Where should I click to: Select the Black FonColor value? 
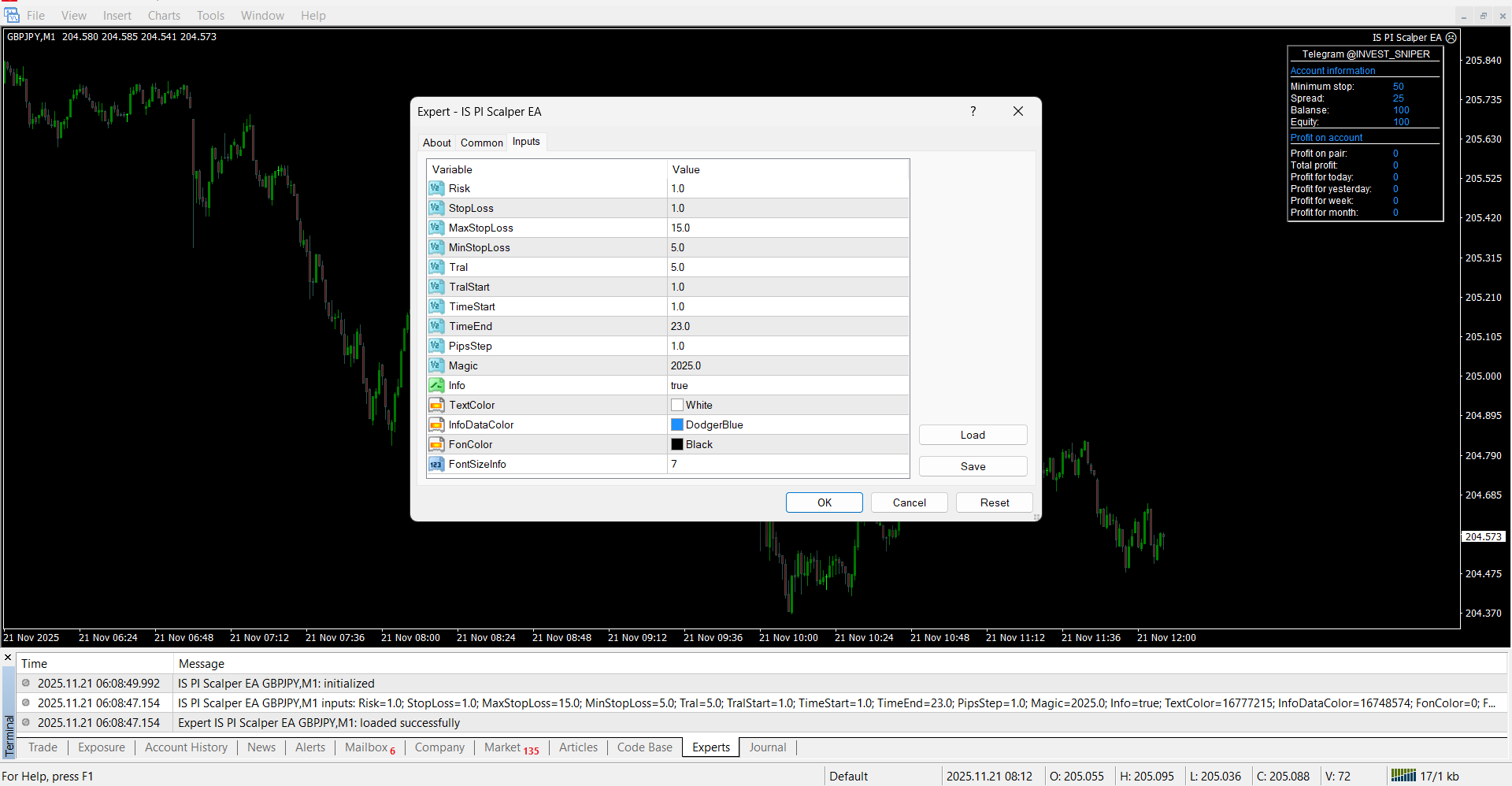(x=699, y=444)
